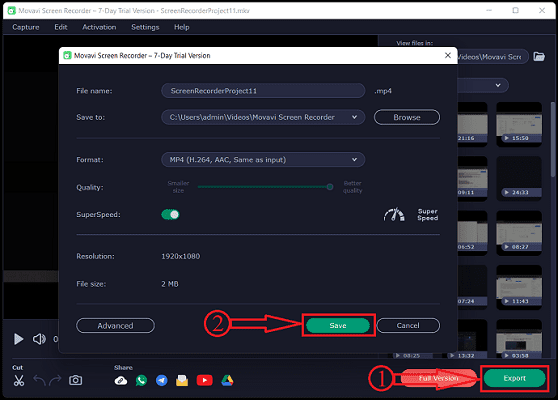Share to WhatsApp
Viewport: 558px width, 400px height.
click(141, 381)
